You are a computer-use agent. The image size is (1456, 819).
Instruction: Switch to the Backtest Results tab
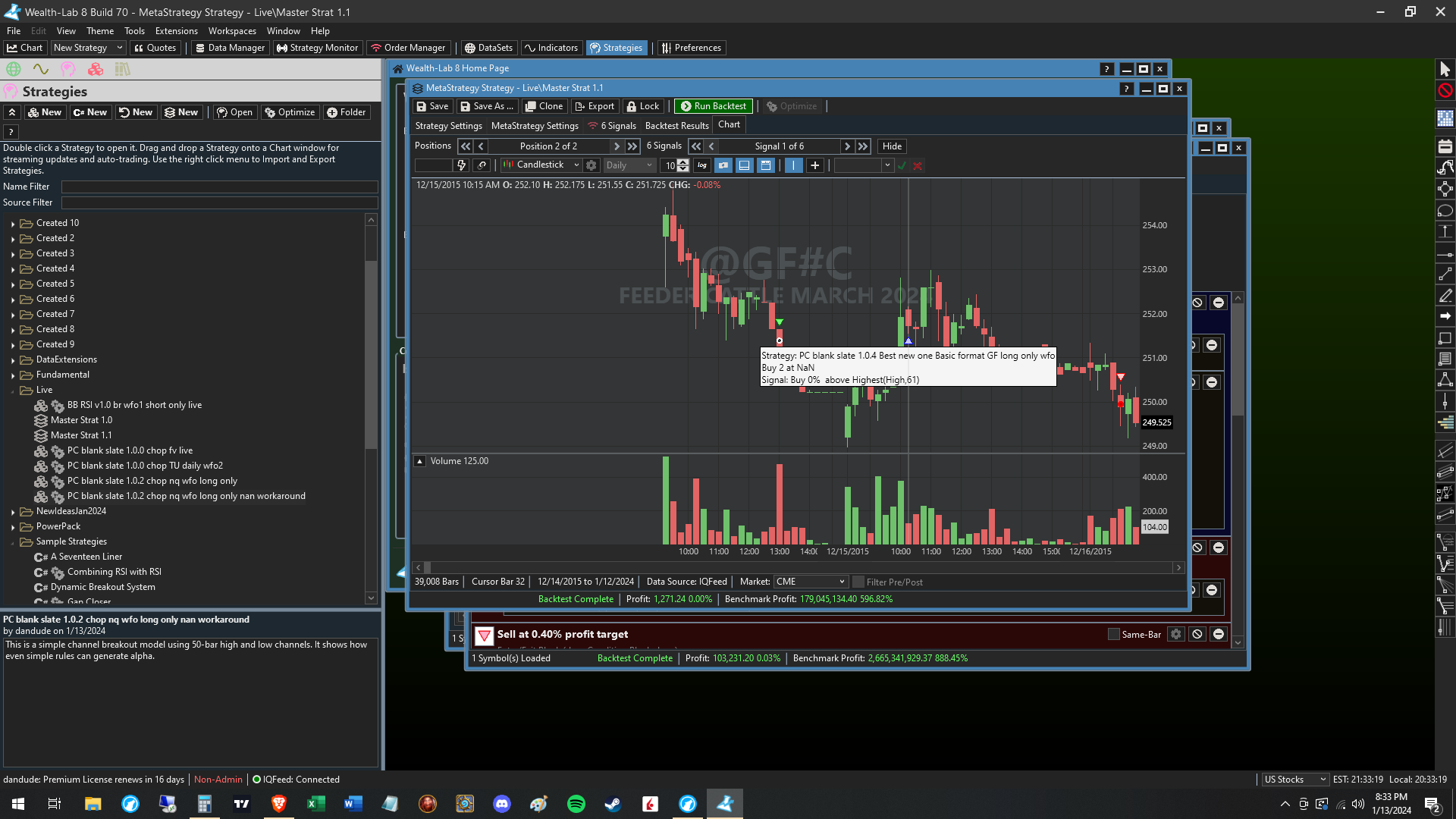coord(676,126)
